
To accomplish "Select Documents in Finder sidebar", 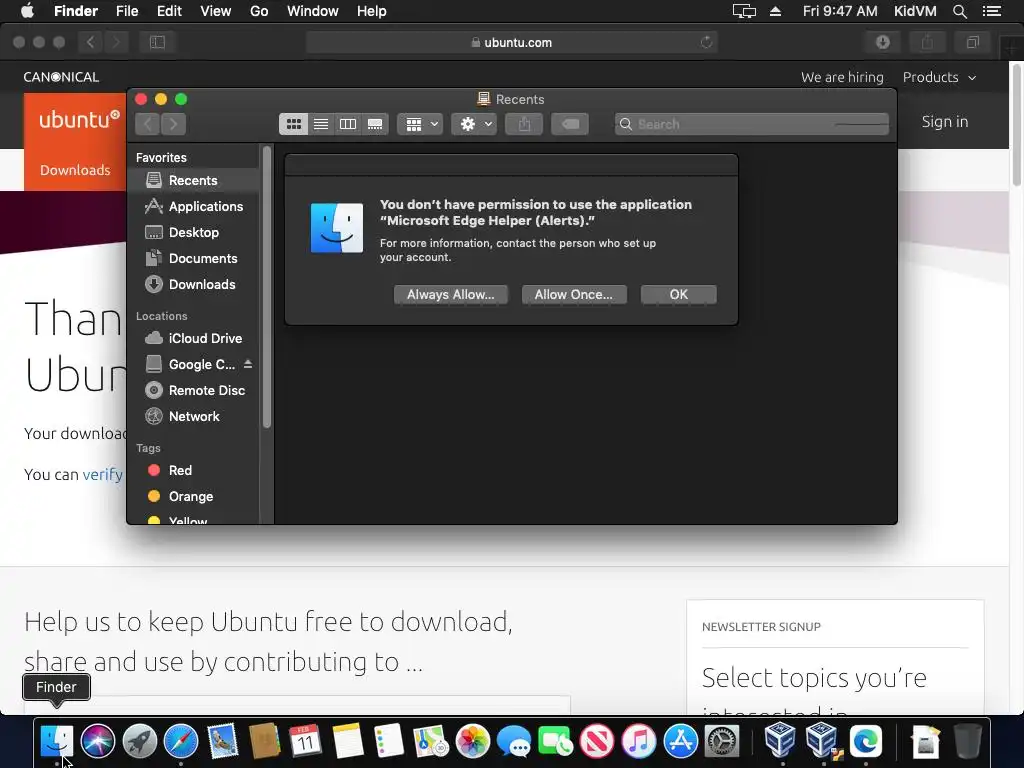I will click(x=194, y=259).
